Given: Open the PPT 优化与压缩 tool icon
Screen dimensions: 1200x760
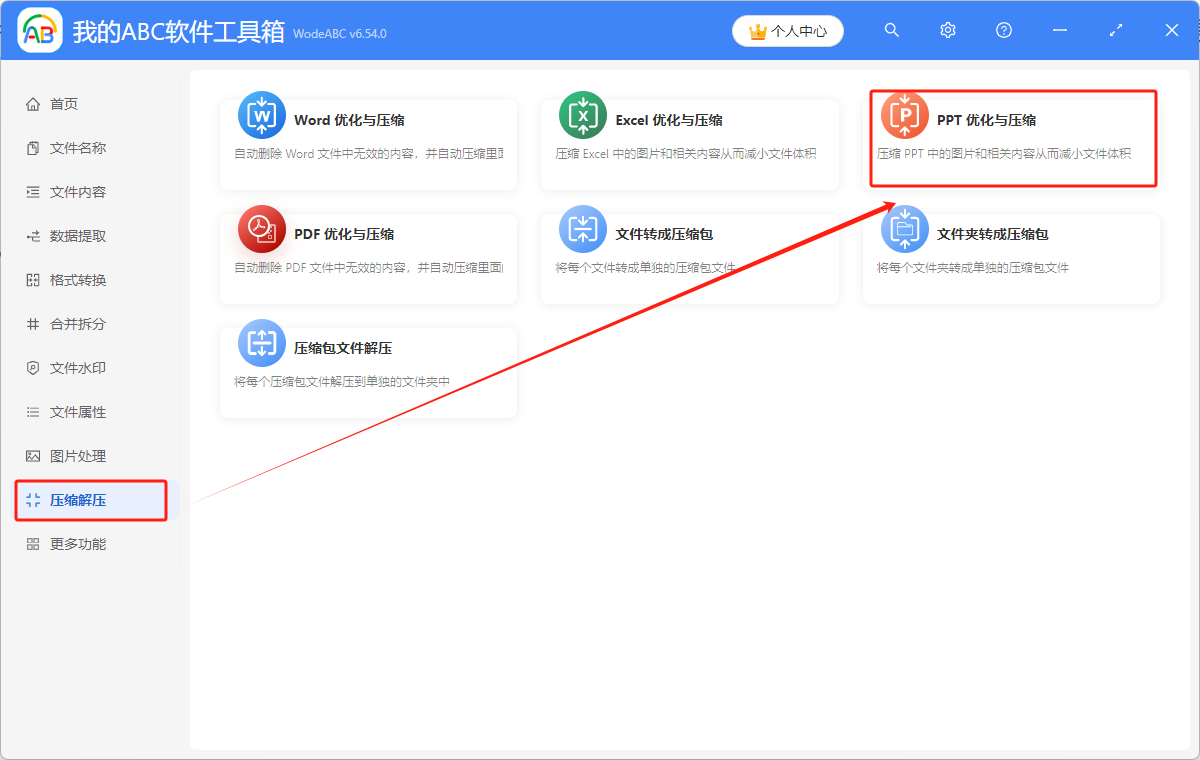Looking at the screenshot, I should [905, 114].
